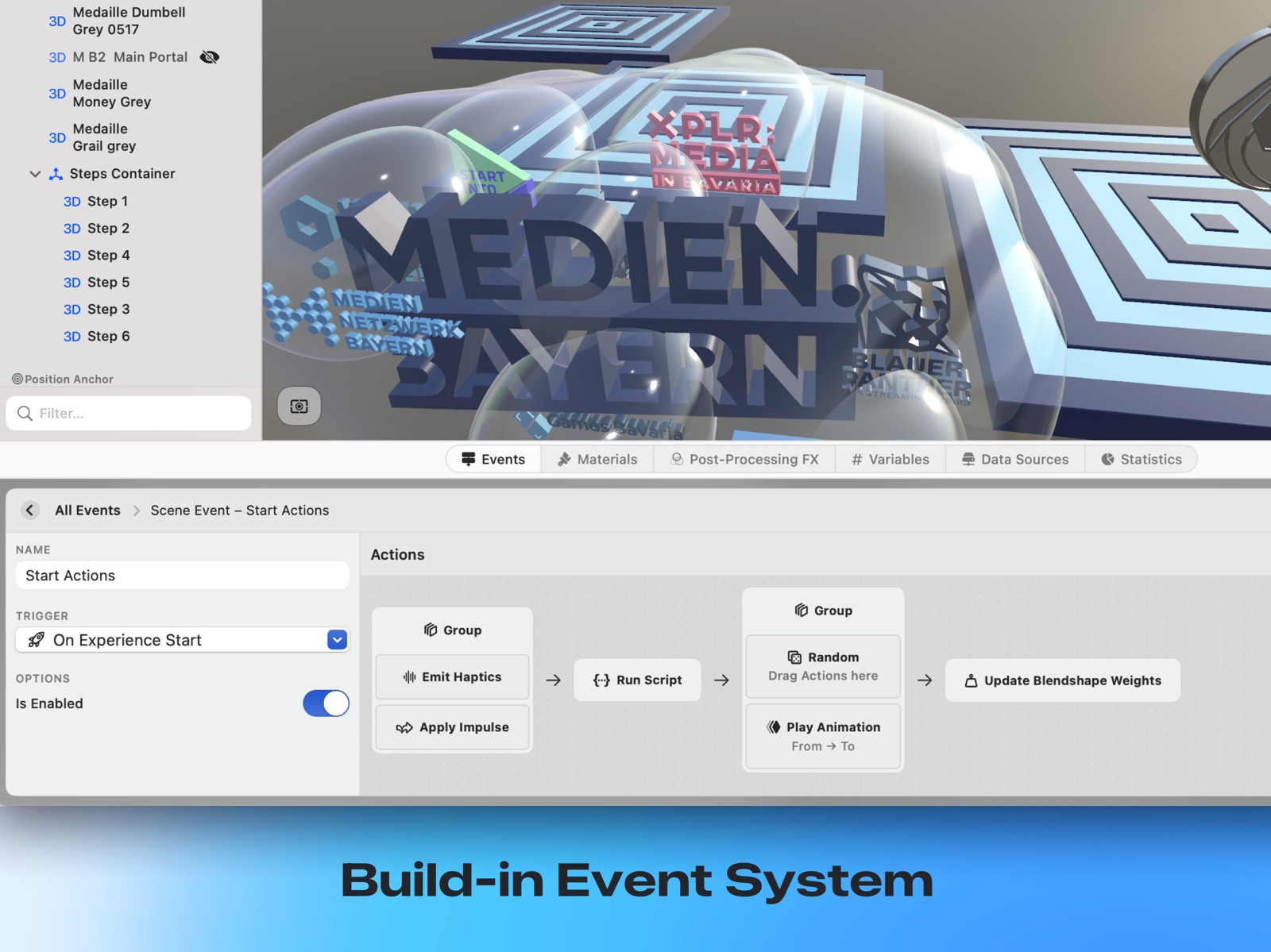This screenshot has width=1271, height=952.
Task: Select the Medaille Money Grey row
Action: [x=131, y=94]
